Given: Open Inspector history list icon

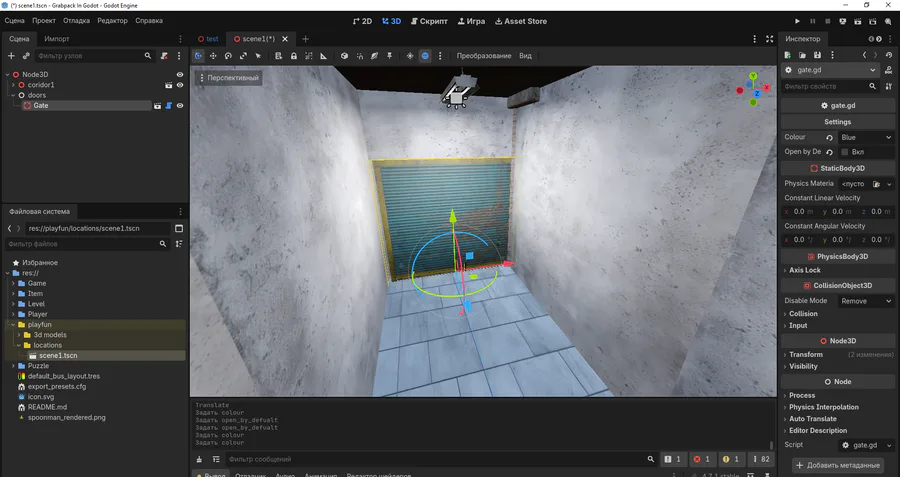Looking at the screenshot, I should pos(889,55).
